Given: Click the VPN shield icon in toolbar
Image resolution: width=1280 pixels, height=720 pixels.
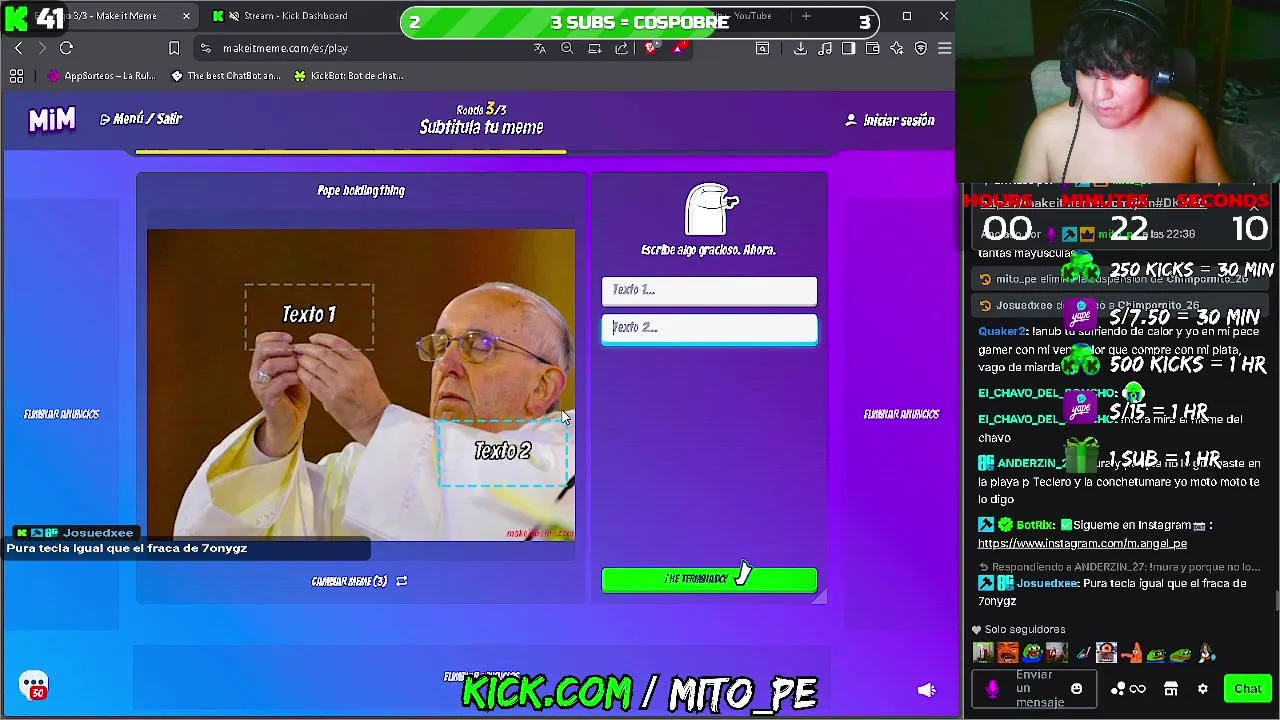Looking at the screenshot, I should [x=920, y=48].
